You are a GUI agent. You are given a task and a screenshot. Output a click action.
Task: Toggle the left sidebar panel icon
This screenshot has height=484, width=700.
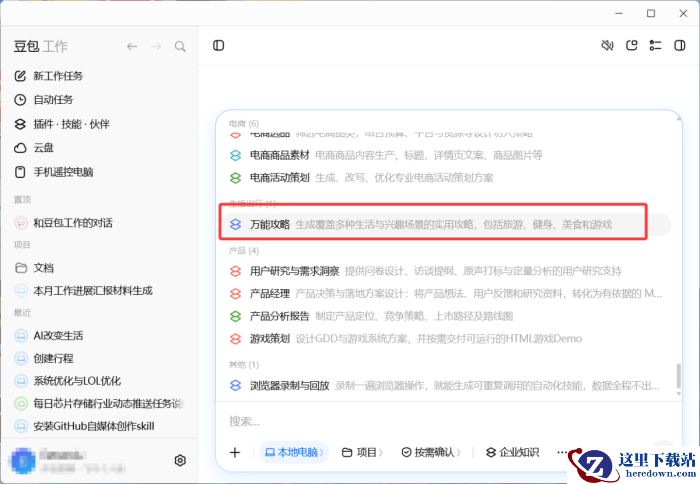click(x=219, y=46)
